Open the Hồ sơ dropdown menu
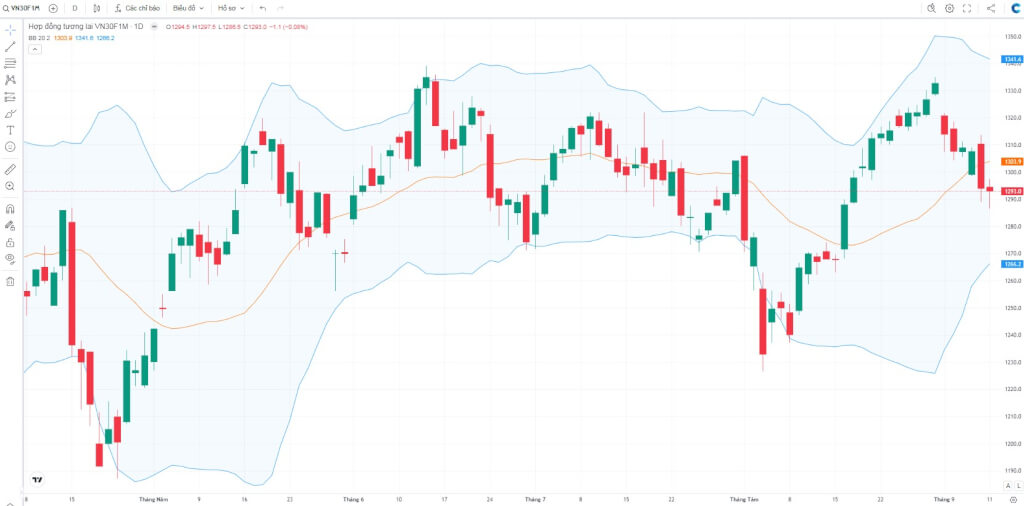 (x=231, y=8)
